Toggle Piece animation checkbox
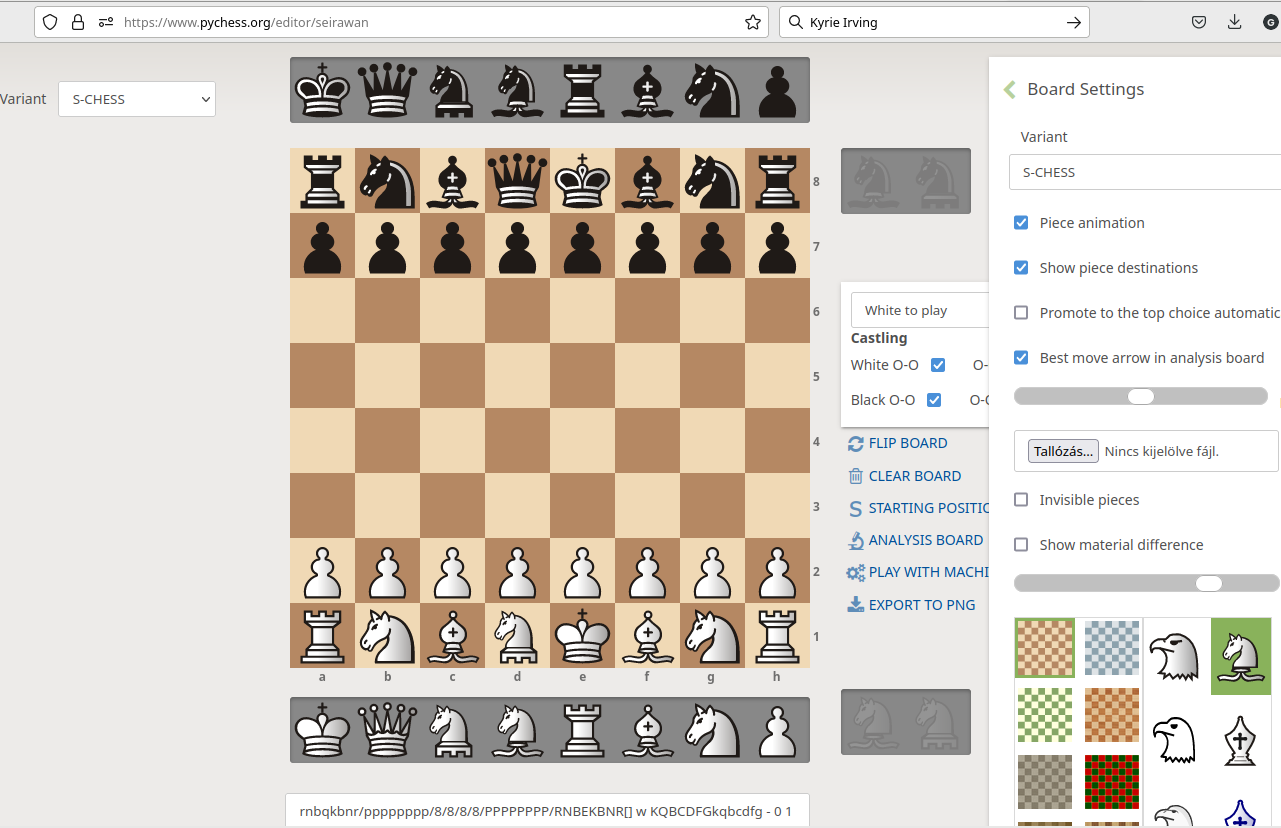Screen dimensions: 1281x828 [x=1021, y=223]
